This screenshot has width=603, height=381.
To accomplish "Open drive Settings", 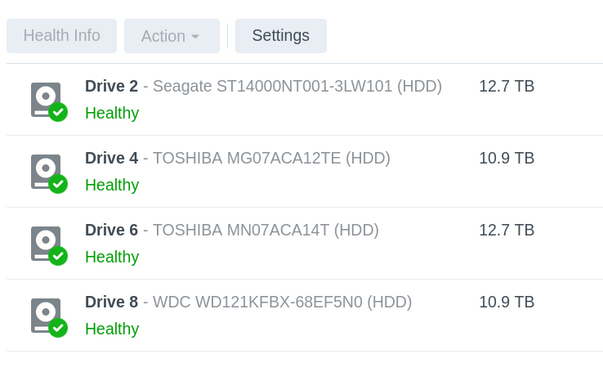I will 281,36.
